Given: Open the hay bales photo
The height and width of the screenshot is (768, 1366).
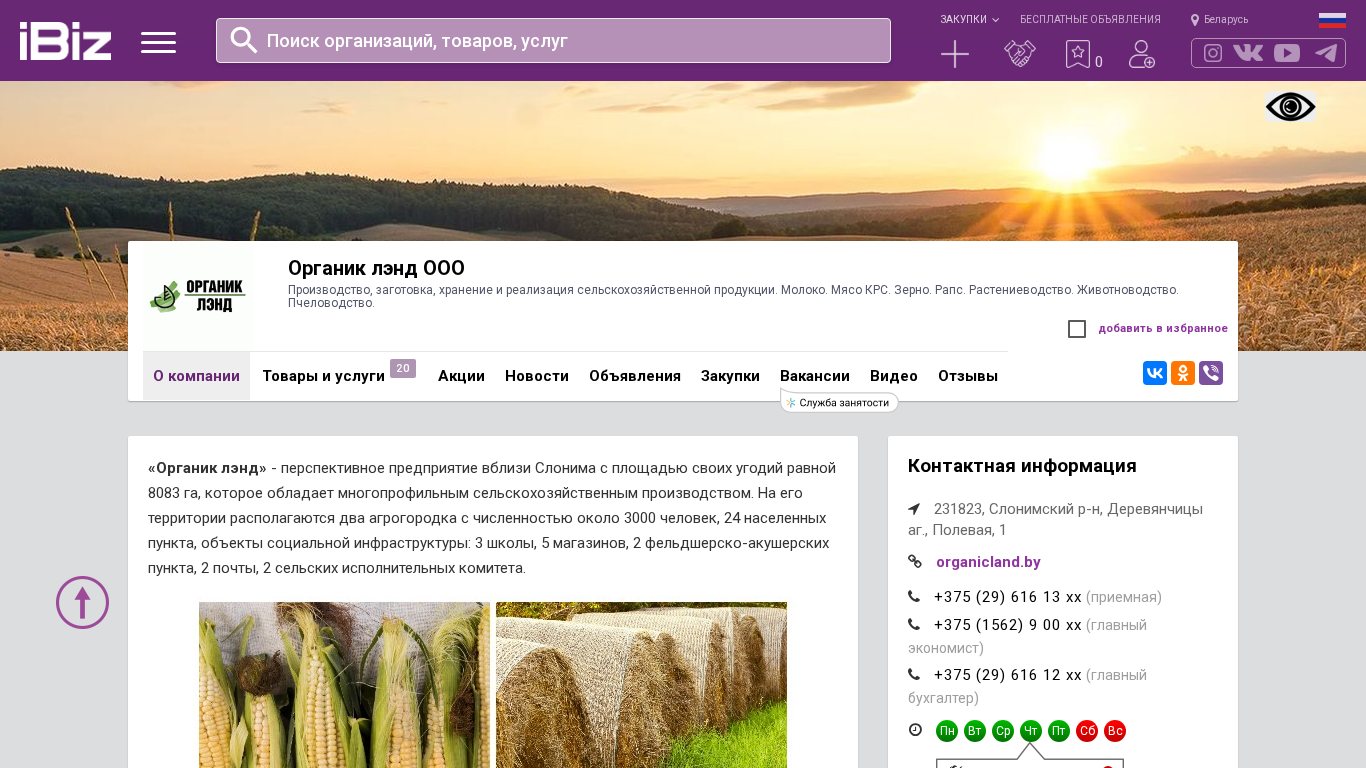Looking at the screenshot, I should 641,685.
